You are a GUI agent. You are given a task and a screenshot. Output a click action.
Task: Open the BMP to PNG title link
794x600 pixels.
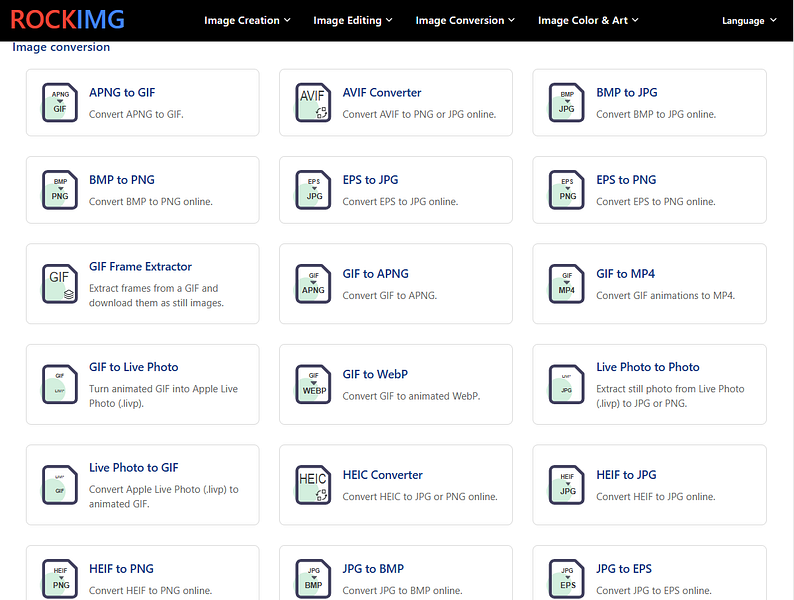122,180
